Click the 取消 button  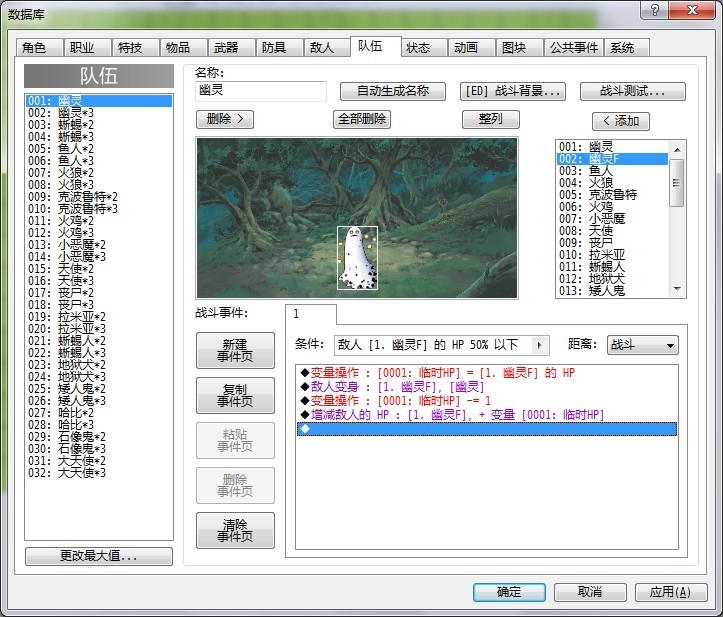(590, 592)
